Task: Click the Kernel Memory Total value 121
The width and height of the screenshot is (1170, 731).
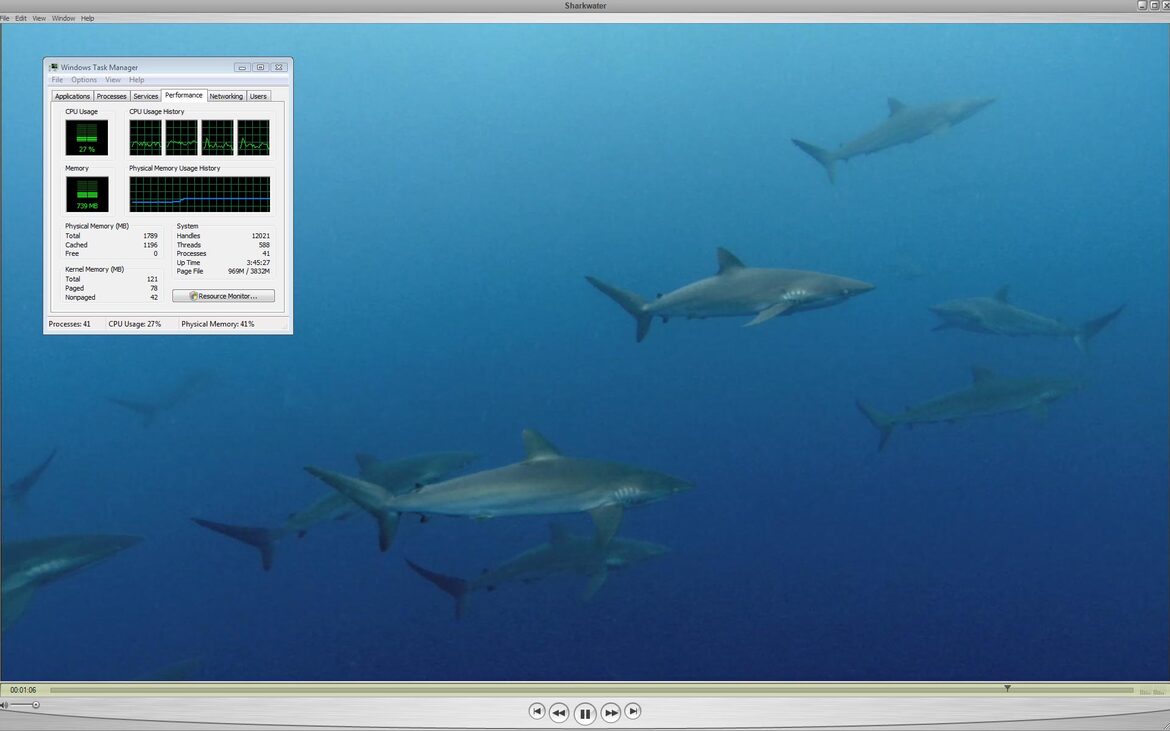Action: (x=152, y=279)
